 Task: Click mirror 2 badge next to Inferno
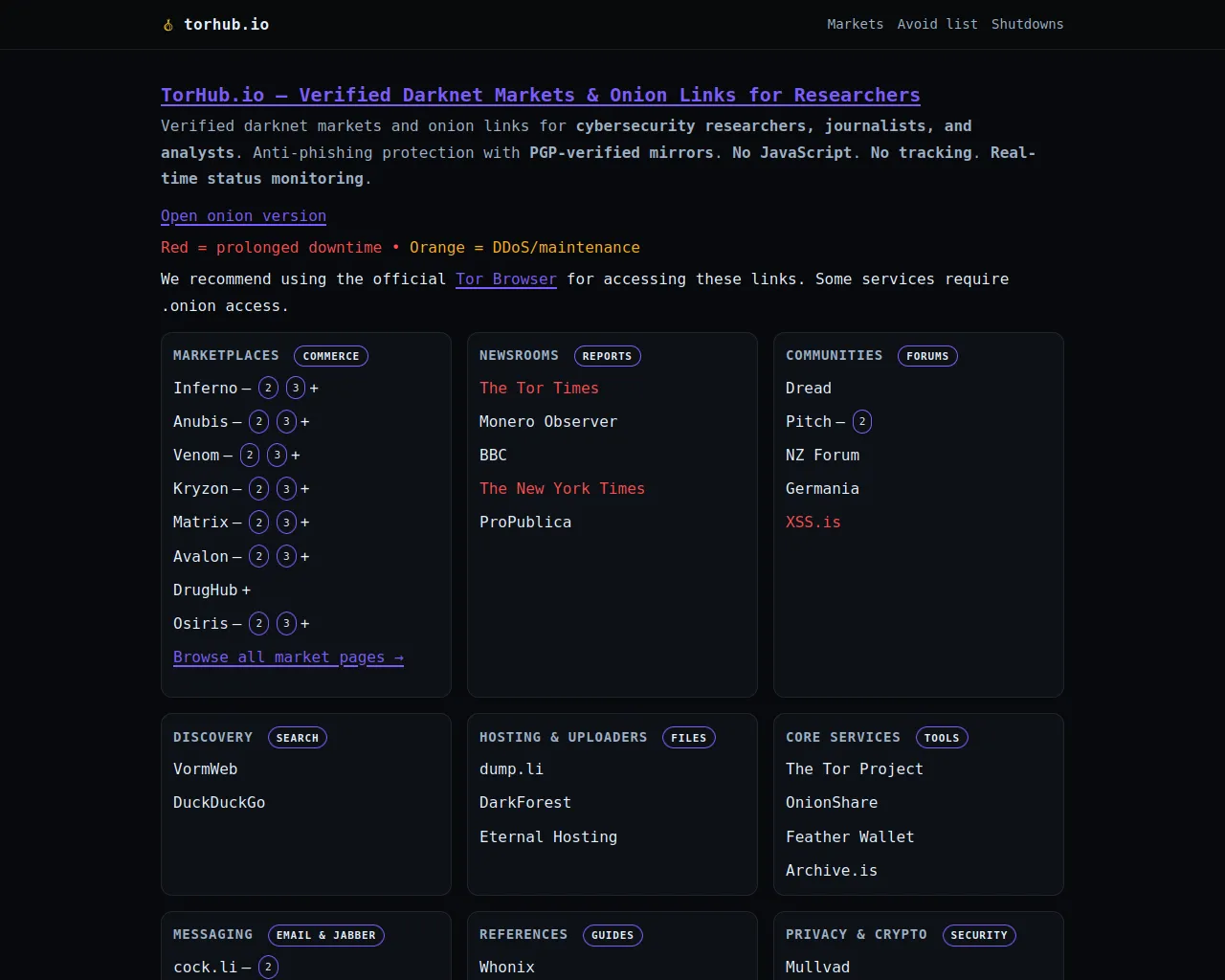[268, 388]
